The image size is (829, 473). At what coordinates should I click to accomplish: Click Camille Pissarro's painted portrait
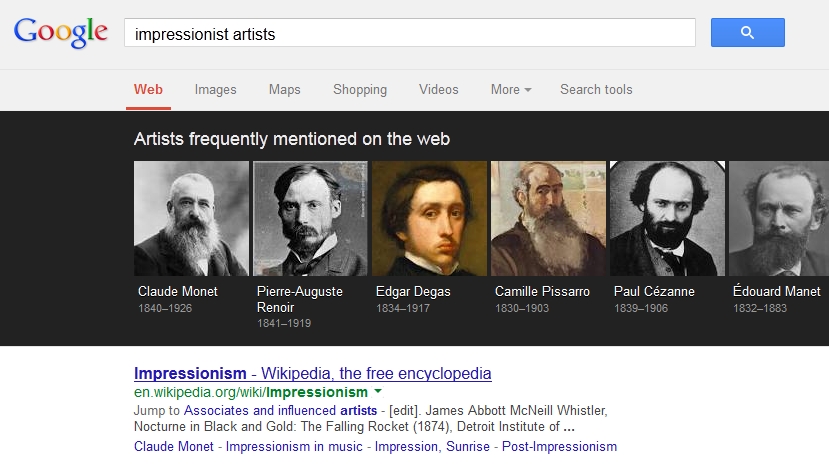point(548,218)
